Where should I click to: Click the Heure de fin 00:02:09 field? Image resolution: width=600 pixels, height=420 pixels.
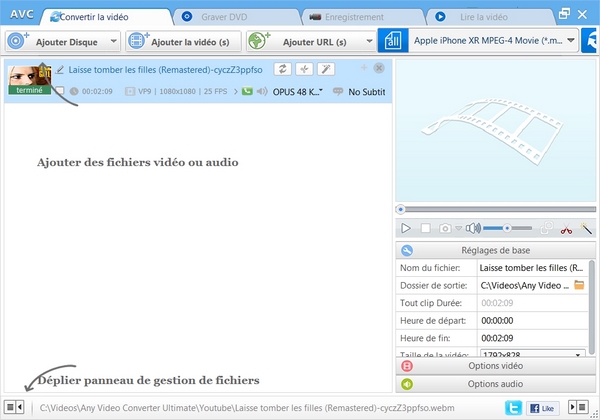532,338
